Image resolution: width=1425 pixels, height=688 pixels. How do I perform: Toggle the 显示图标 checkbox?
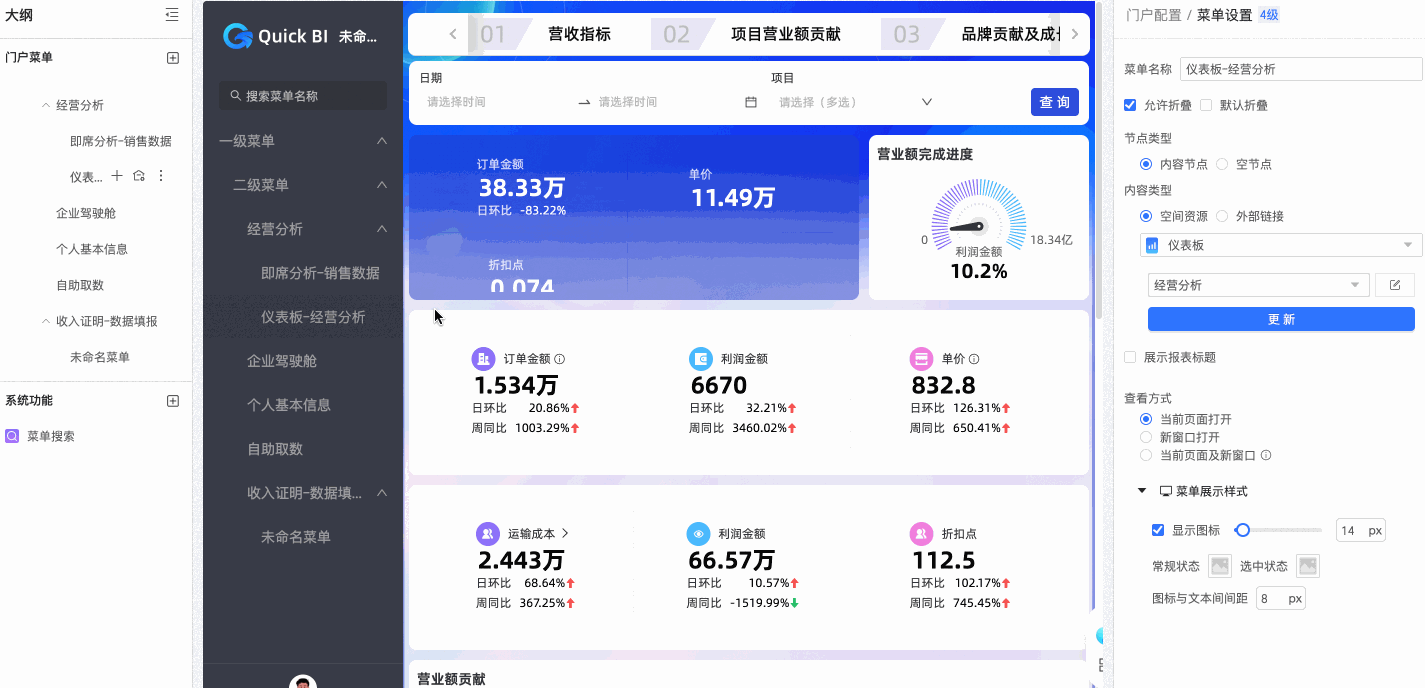[x=1158, y=530]
